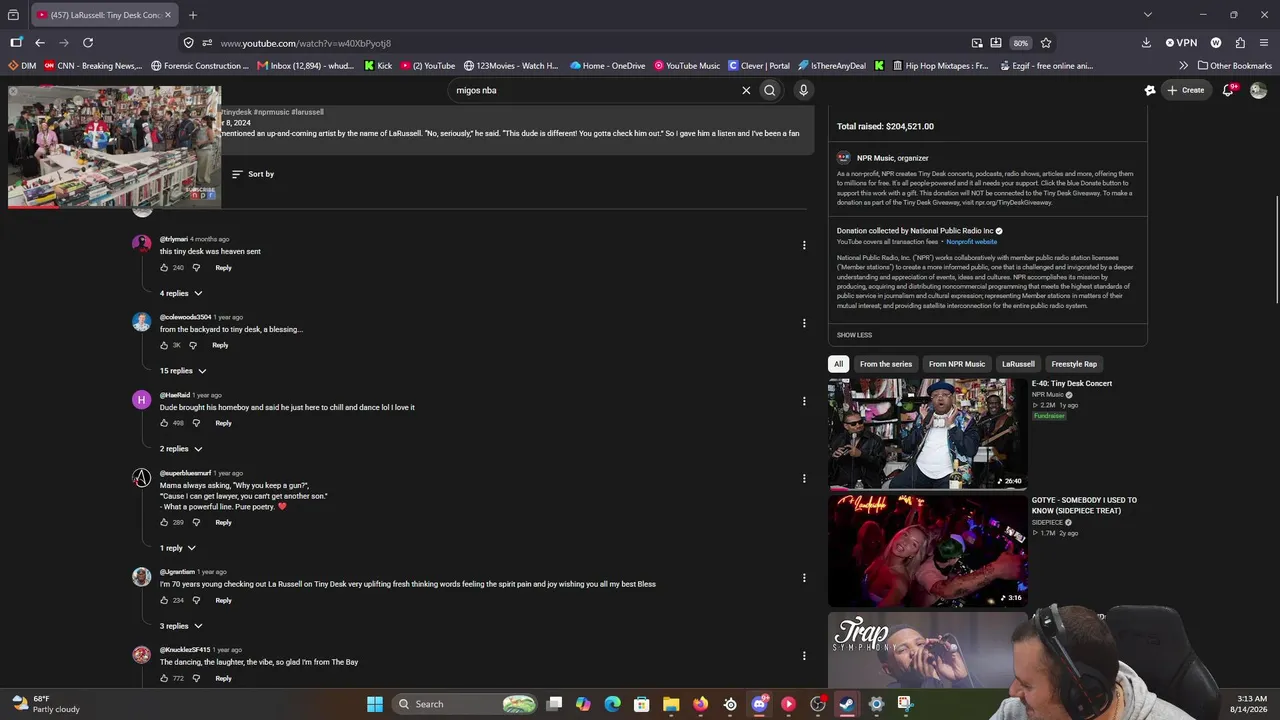Image resolution: width=1280 pixels, height=720 pixels.
Task: Open the Create menu on YouTube
Action: 1185,90
